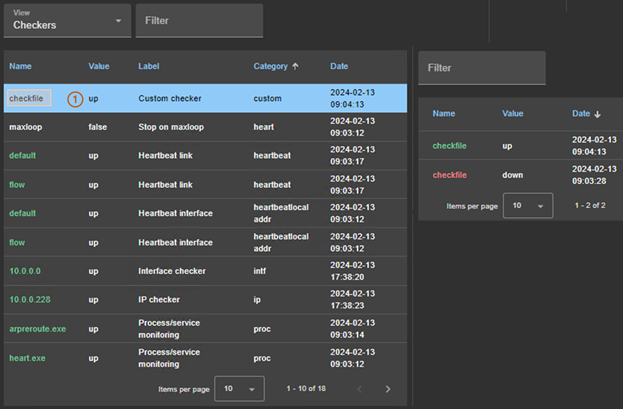Open Items per page dropdown in left table
The height and width of the screenshot is (409, 623).
[239, 388]
